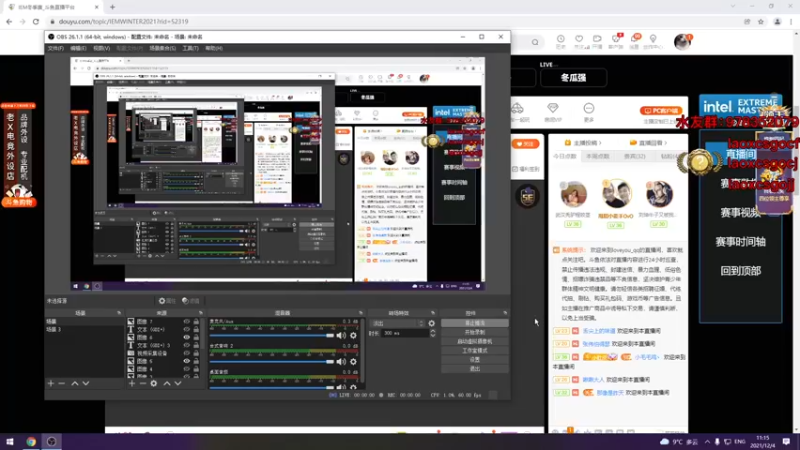
Task: Toggle lock for 图像 4 source
Action: coord(196,369)
